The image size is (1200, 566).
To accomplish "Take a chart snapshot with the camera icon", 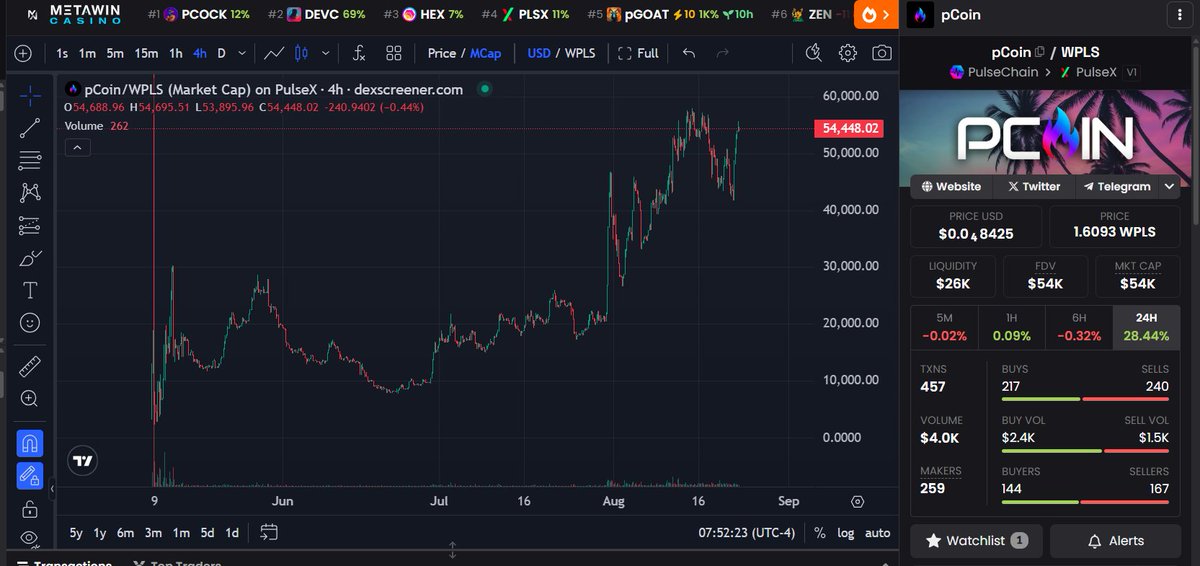I will 881,53.
